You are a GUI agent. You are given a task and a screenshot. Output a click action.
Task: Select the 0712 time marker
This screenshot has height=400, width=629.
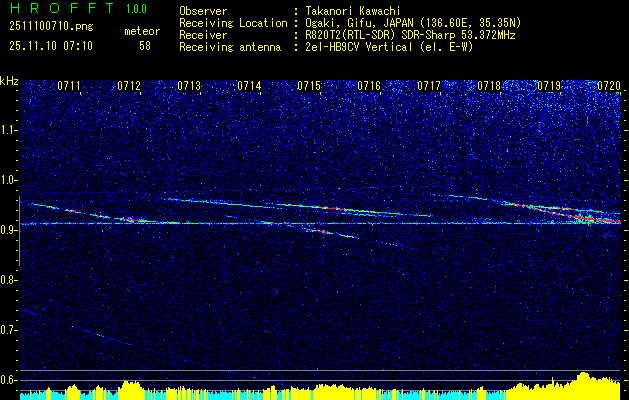(129, 87)
